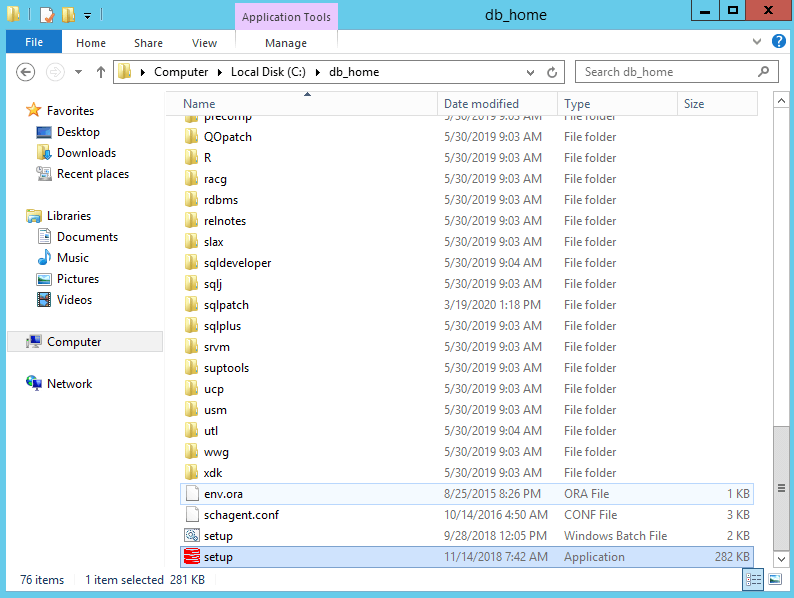Click the Properties quick access icon
This screenshot has width=794, height=598.
pos(47,15)
